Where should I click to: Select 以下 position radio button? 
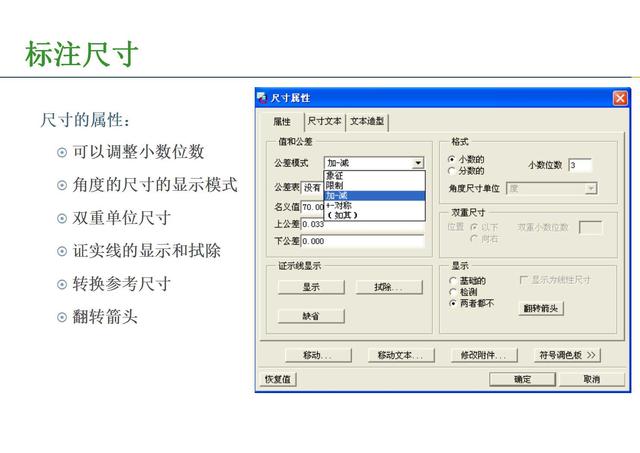point(474,227)
